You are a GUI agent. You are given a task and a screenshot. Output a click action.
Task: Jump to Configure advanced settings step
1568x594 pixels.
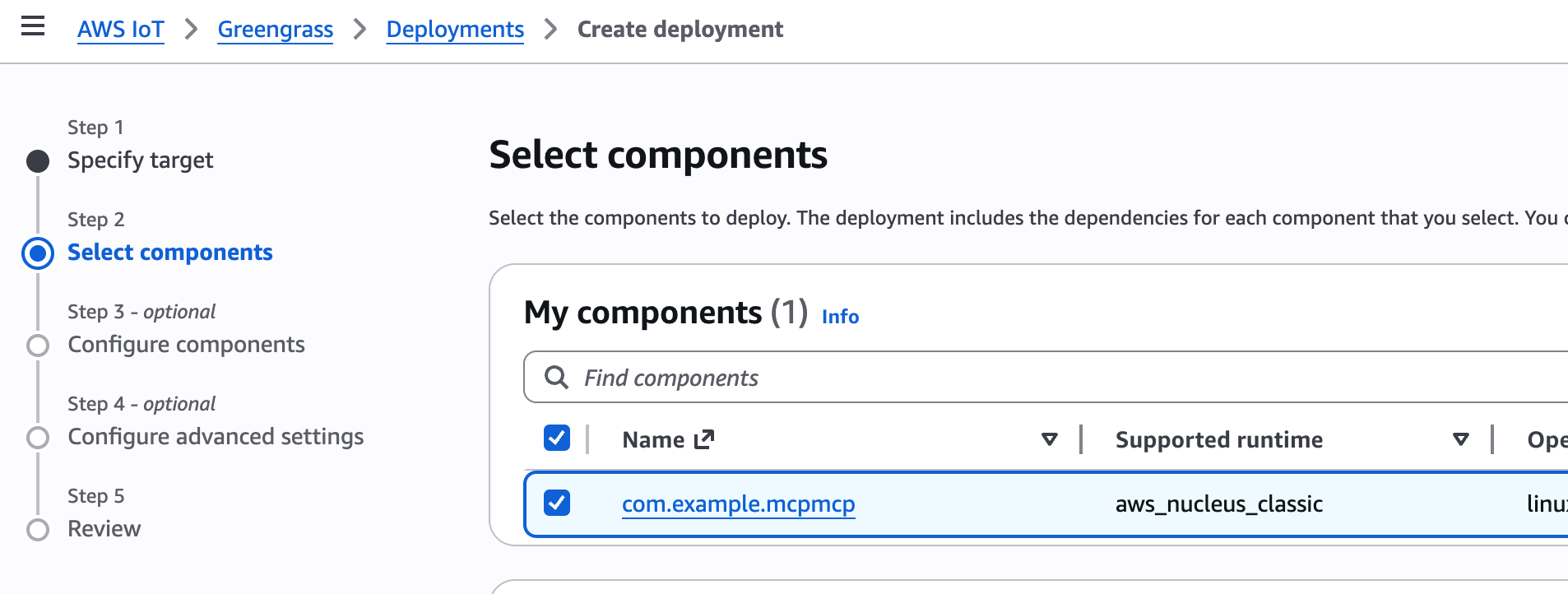pyautogui.click(x=216, y=436)
